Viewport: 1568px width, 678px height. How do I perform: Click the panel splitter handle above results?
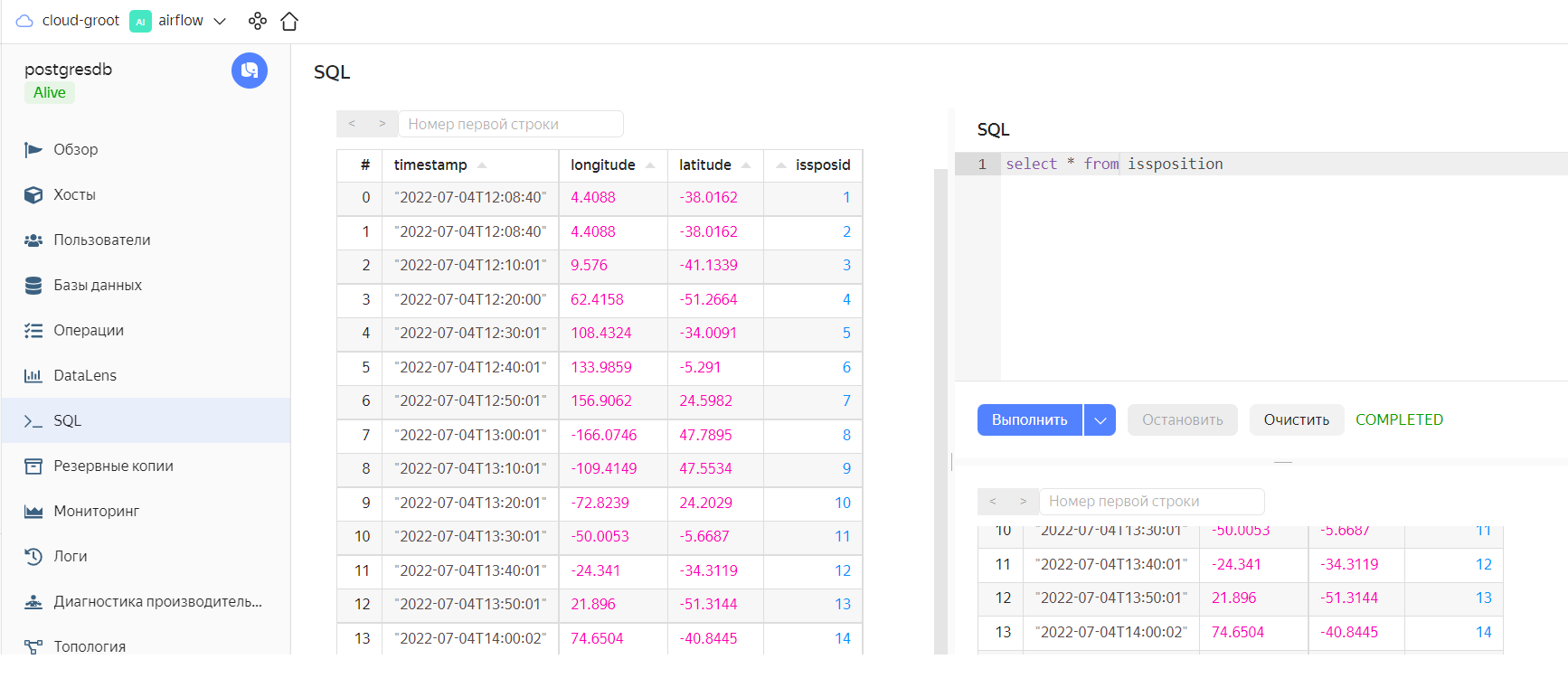tap(1283, 462)
